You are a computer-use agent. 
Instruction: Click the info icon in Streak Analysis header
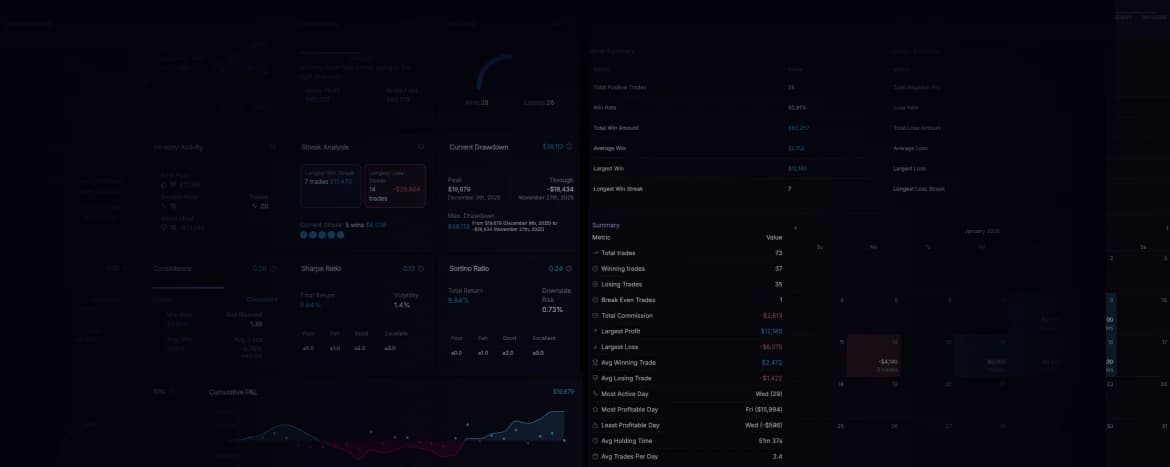tap(421, 147)
